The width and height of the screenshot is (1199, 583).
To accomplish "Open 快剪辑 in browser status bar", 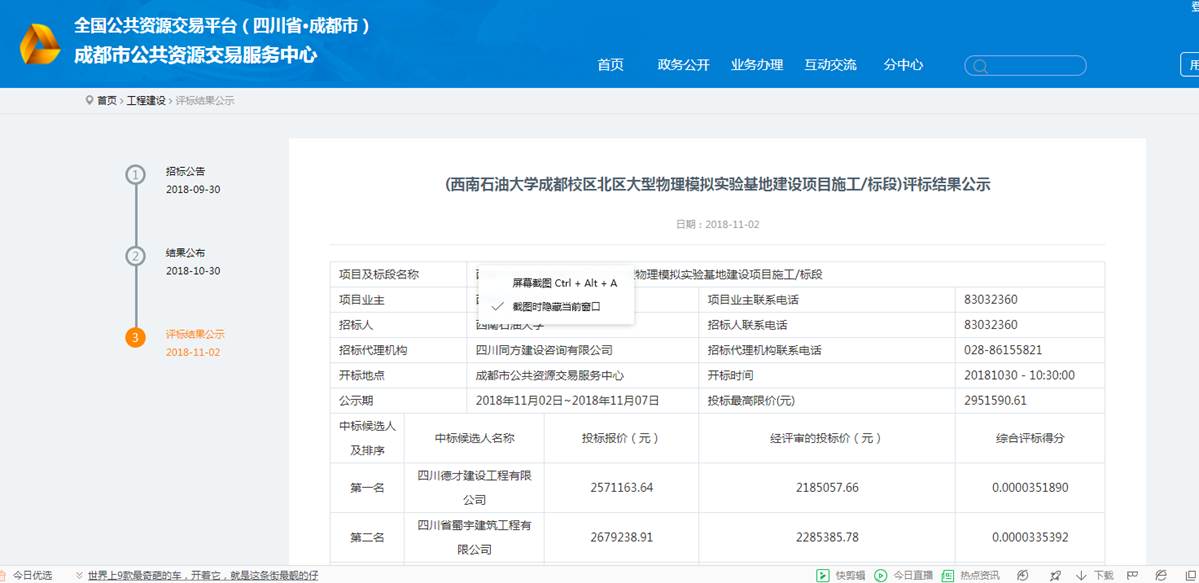I will [x=841, y=575].
